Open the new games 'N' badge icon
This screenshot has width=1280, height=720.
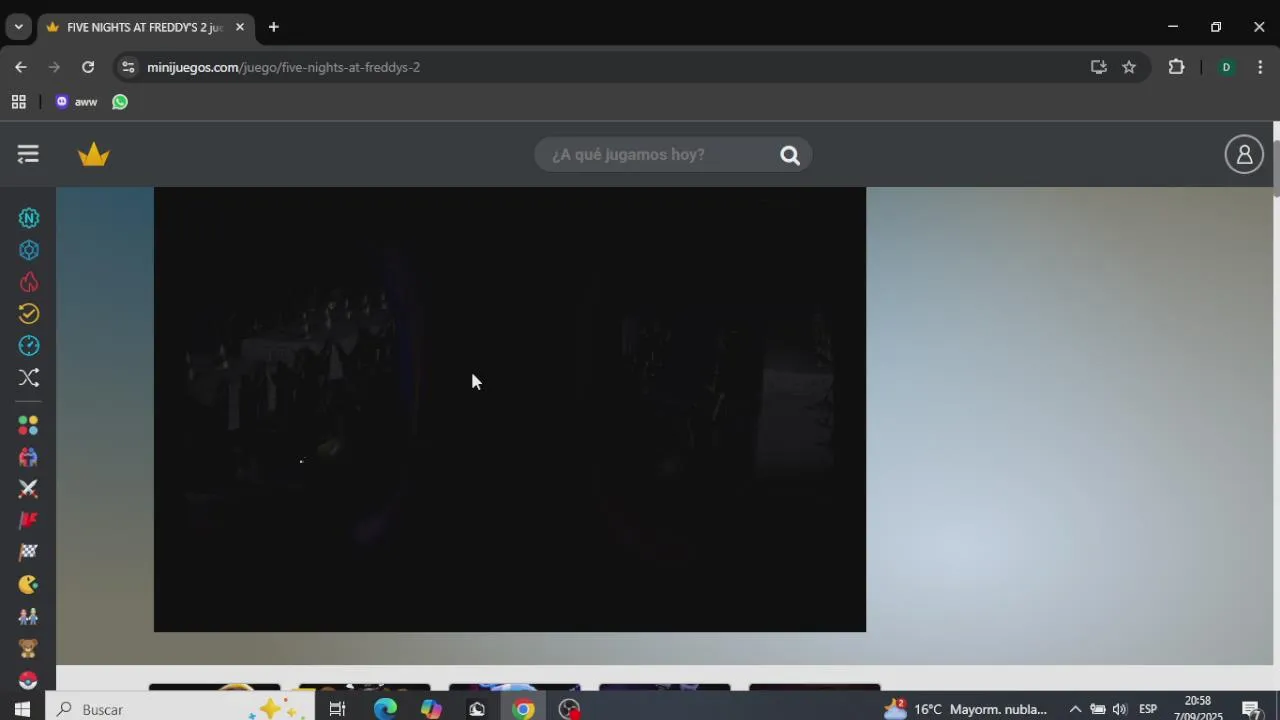click(28, 218)
